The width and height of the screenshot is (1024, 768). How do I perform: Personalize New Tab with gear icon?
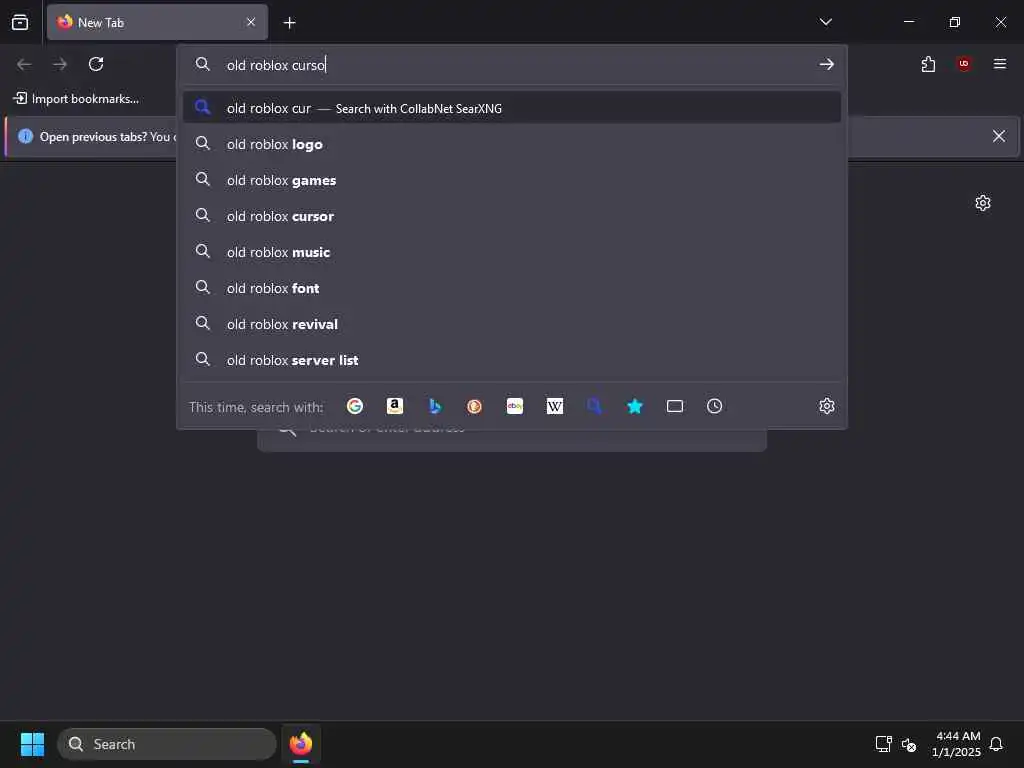tap(983, 203)
